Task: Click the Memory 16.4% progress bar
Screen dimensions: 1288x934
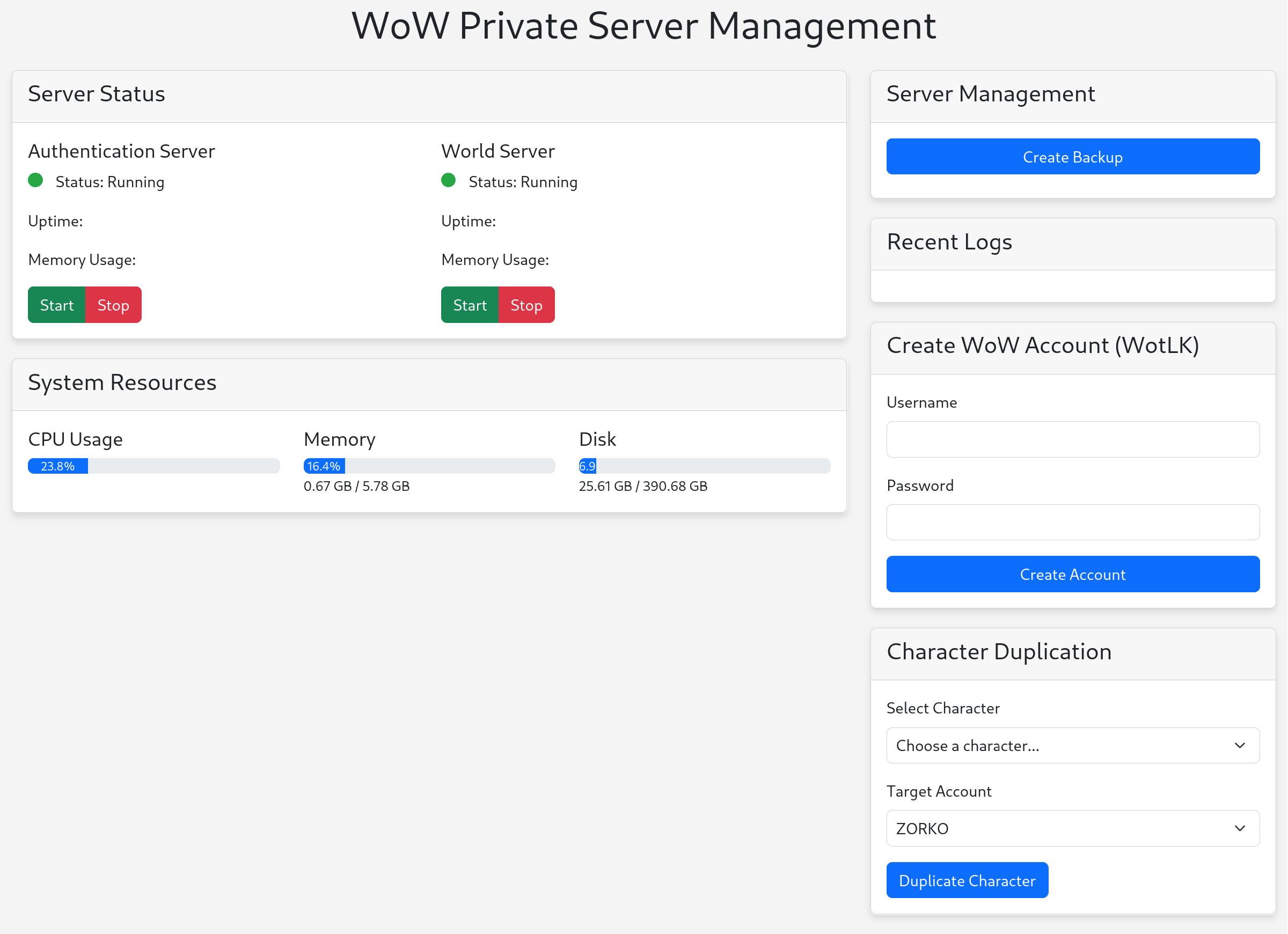Action: click(x=429, y=466)
